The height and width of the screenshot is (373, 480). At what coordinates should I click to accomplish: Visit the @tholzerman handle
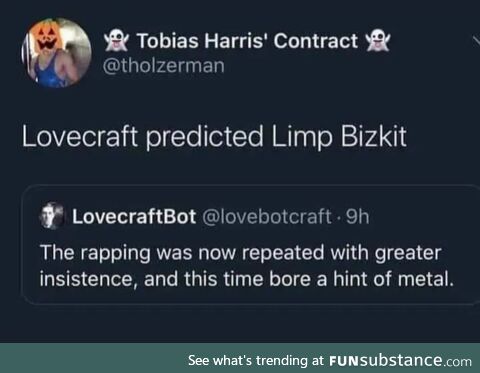click(x=164, y=66)
